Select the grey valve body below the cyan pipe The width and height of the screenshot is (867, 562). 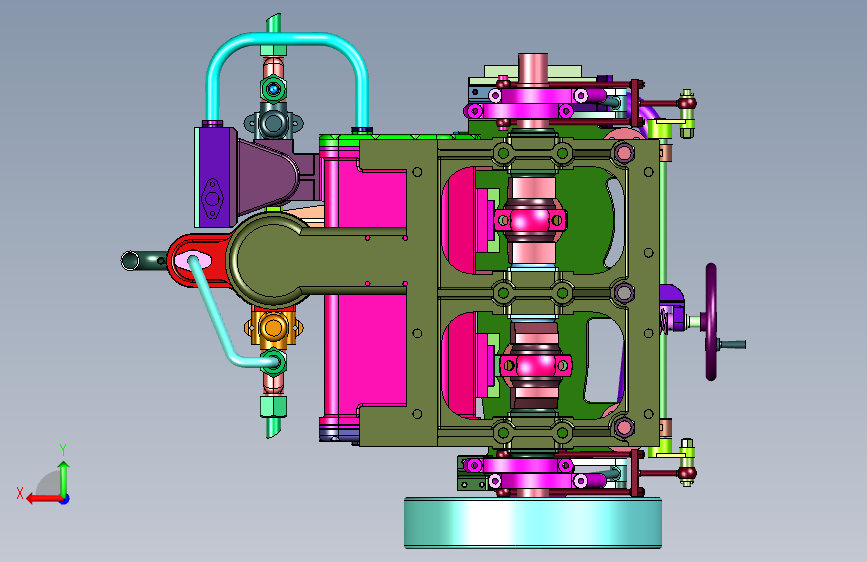(273, 122)
